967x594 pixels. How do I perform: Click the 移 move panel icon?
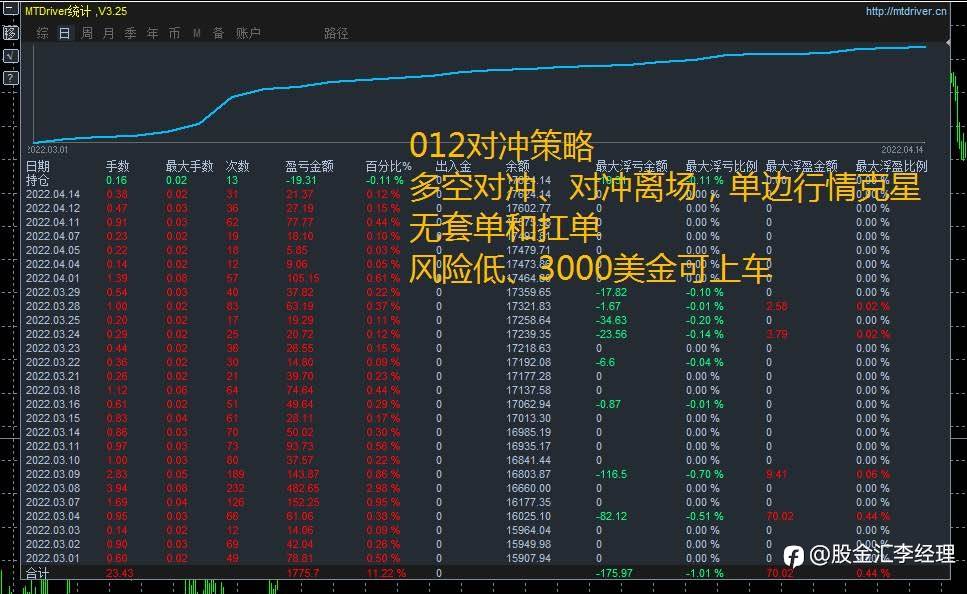click(x=10, y=33)
